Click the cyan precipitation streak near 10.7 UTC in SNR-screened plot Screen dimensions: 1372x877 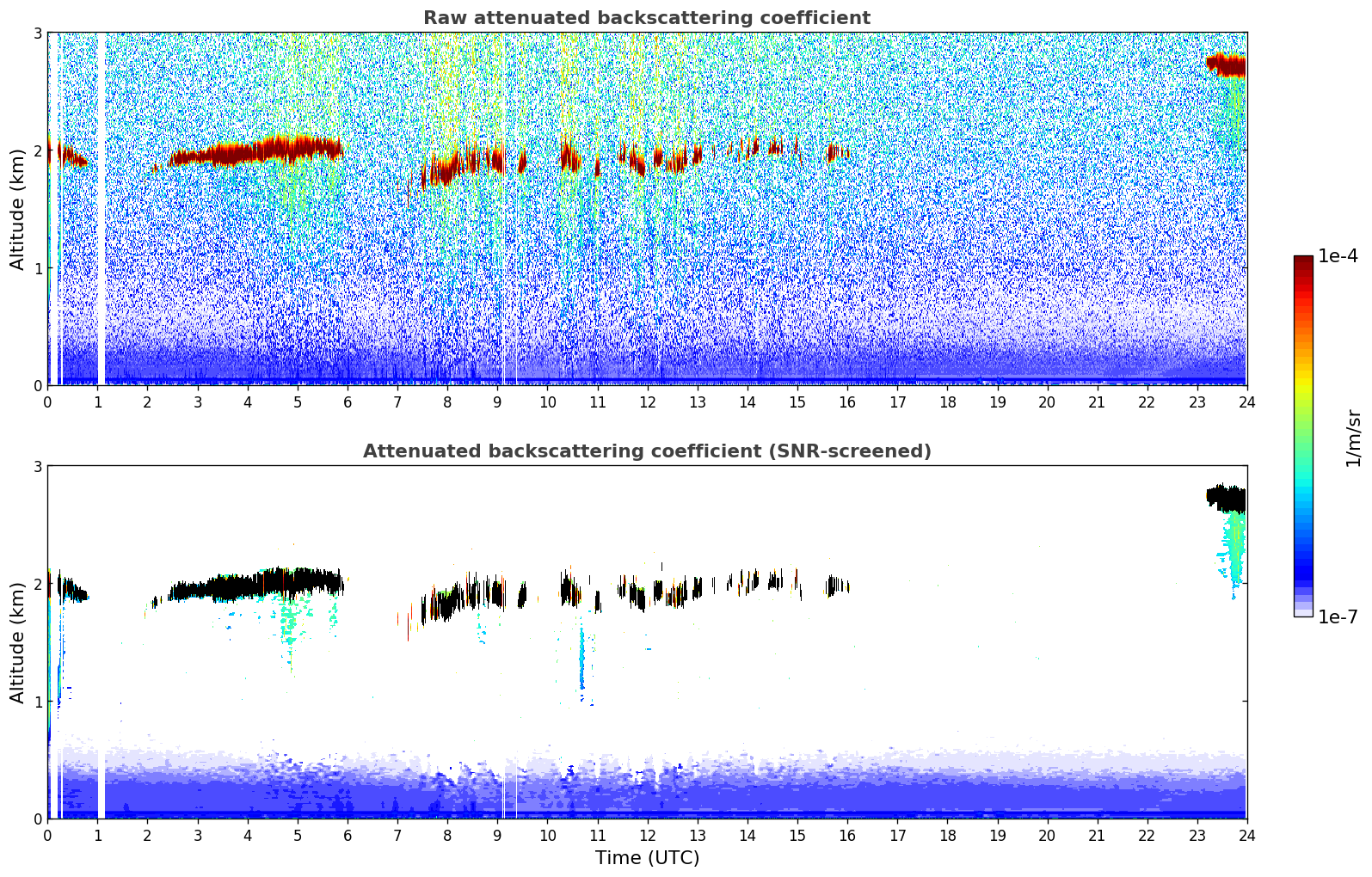pos(581,659)
